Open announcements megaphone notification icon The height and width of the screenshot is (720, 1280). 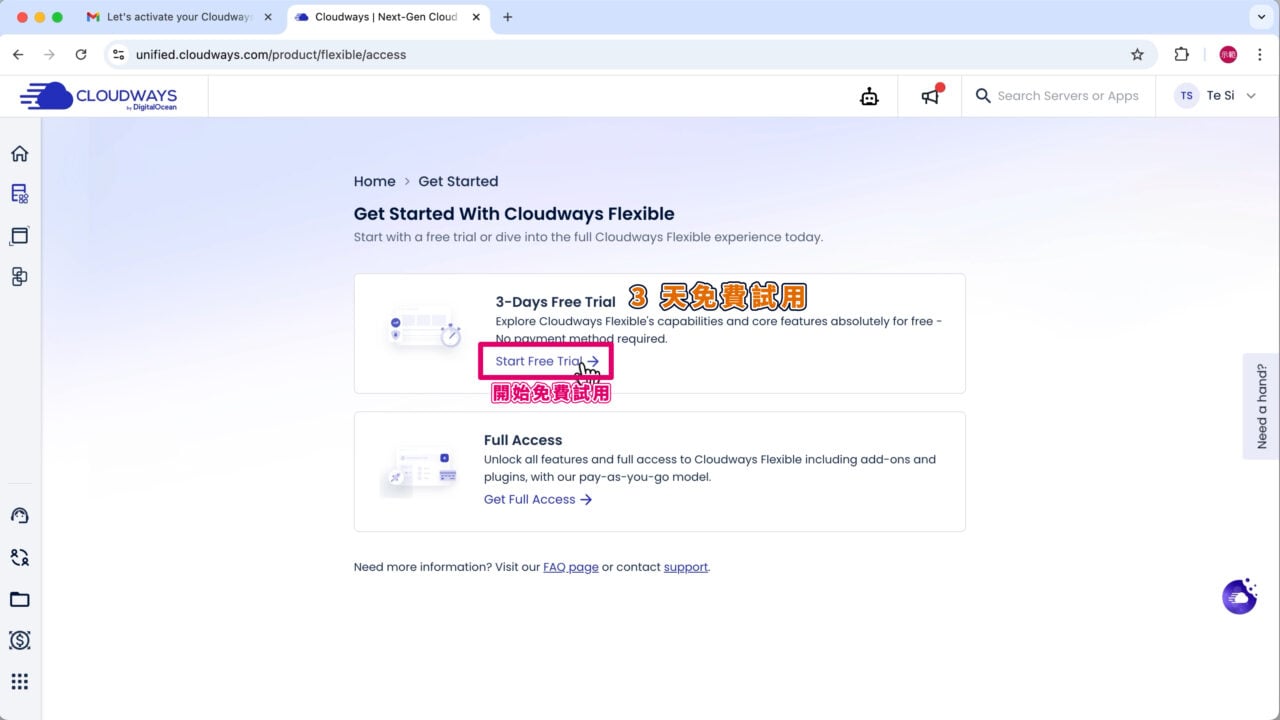coord(931,96)
